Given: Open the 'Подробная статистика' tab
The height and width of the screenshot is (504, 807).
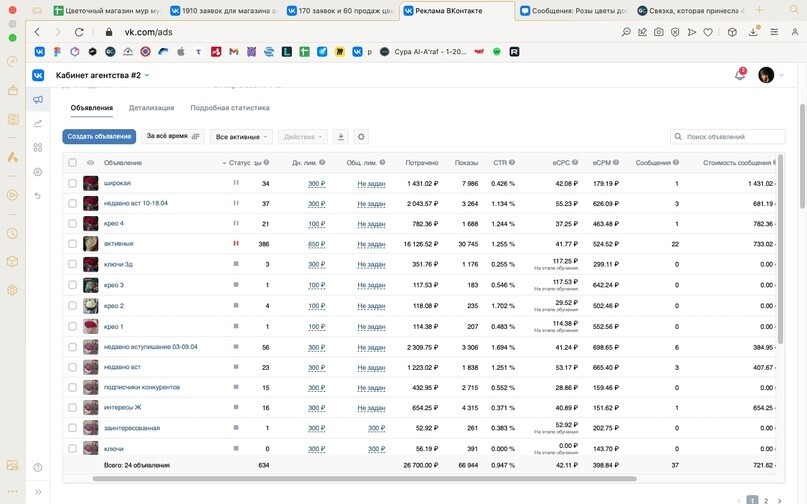Looking at the screenshot, I should click(230, 108).
